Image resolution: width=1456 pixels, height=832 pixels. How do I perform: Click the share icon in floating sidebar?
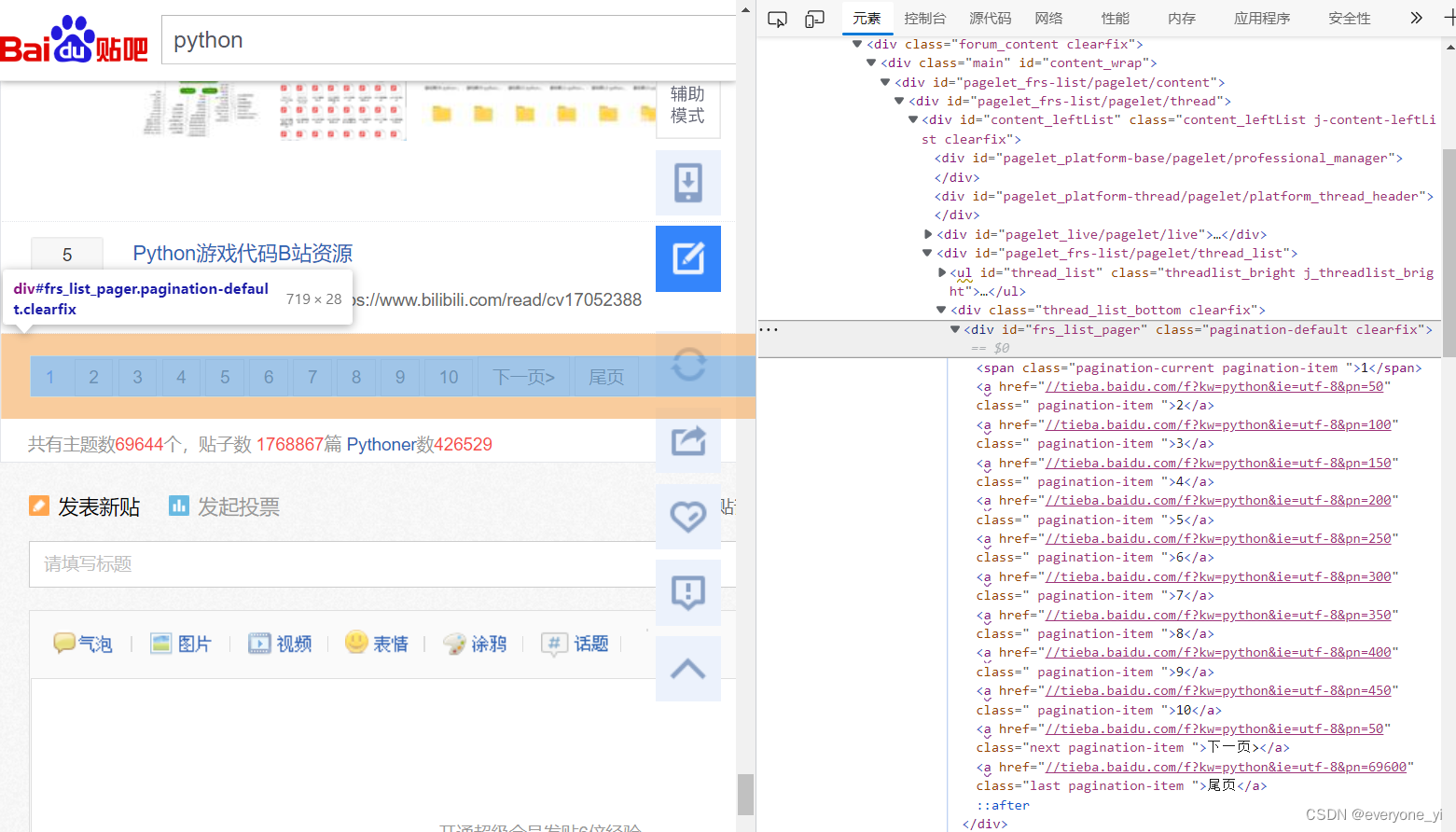click(688, 440)
